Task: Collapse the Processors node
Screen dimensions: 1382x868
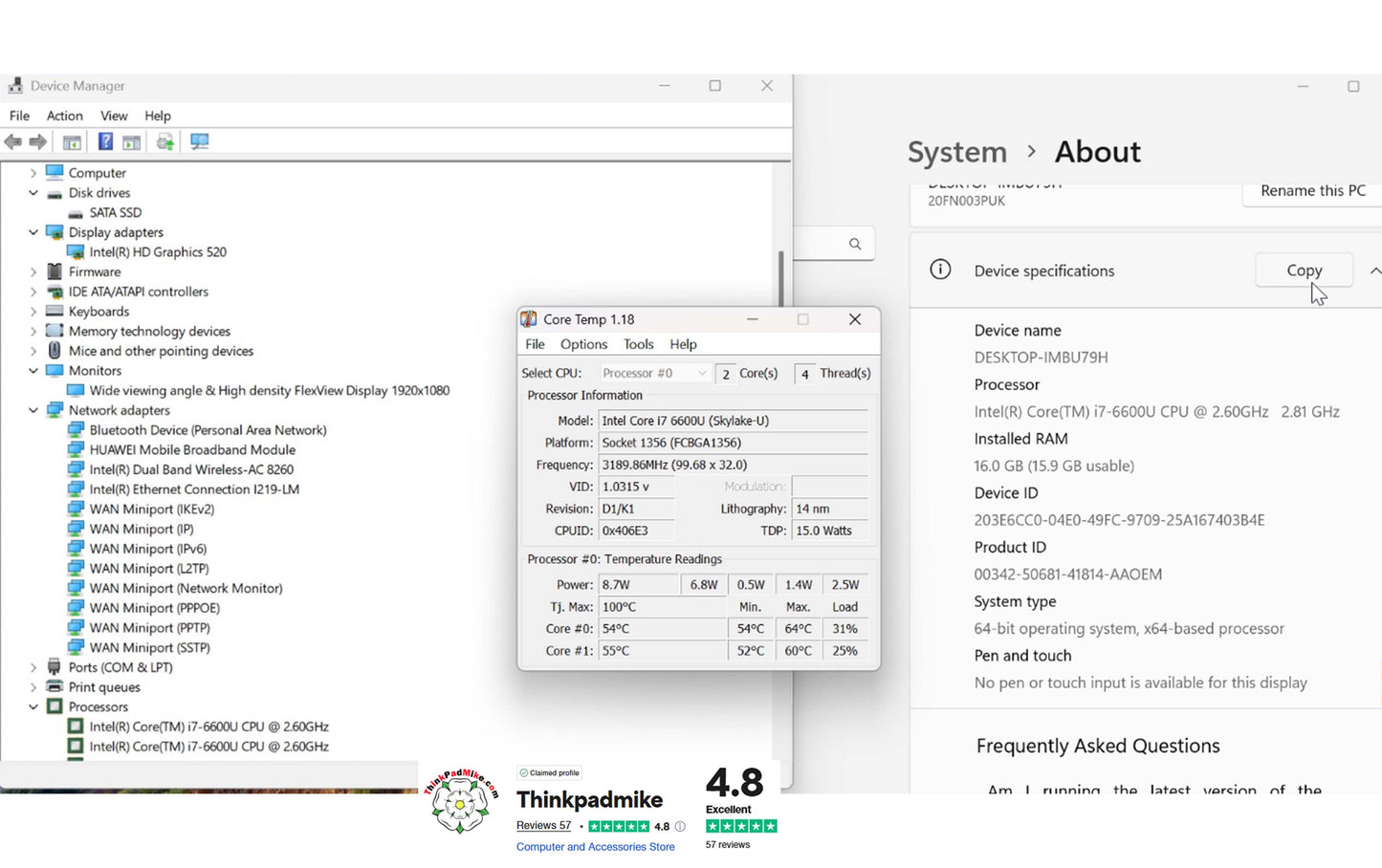Action: (33, 706)
